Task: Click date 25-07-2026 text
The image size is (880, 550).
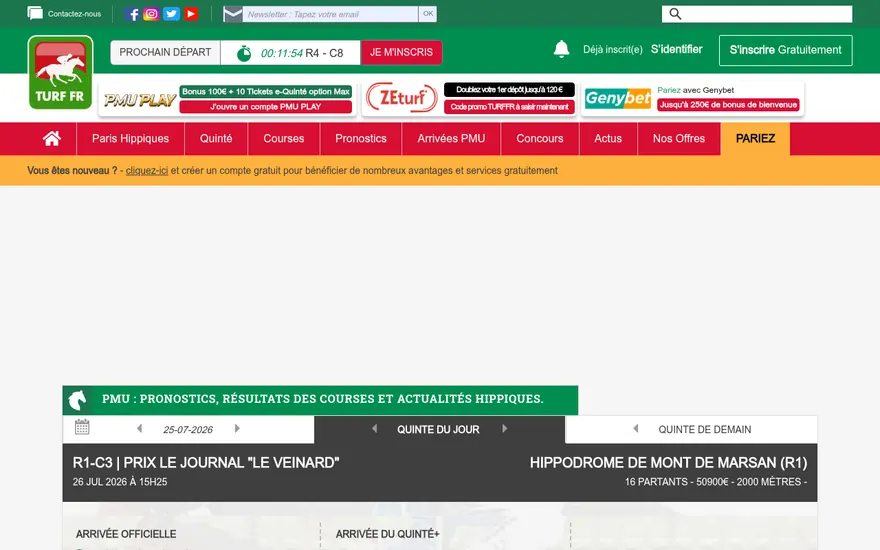Action: [x=188, y=430]
